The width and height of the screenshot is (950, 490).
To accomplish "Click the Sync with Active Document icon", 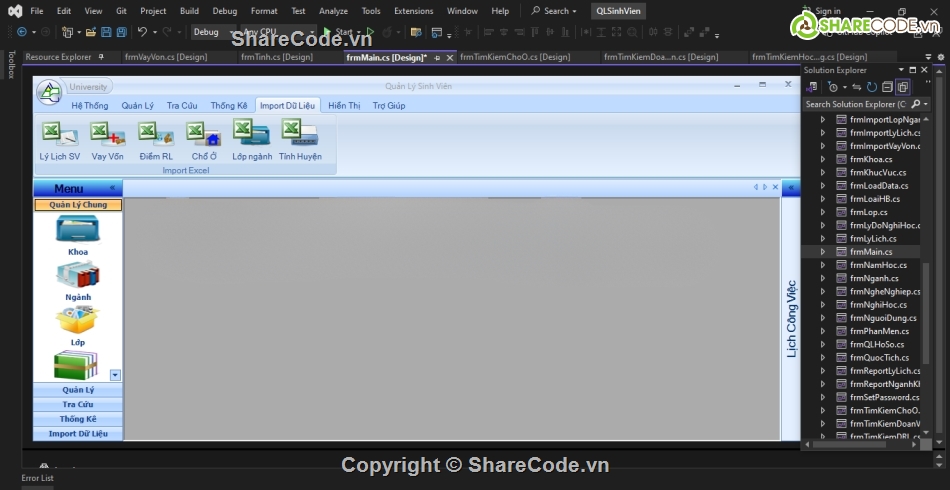I will 857,87.
